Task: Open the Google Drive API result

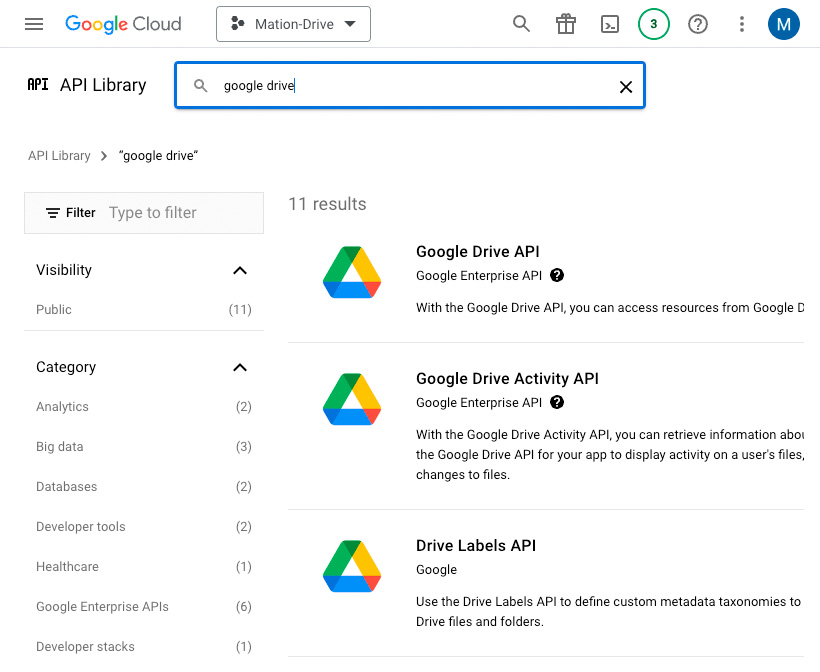Action: 477,252
